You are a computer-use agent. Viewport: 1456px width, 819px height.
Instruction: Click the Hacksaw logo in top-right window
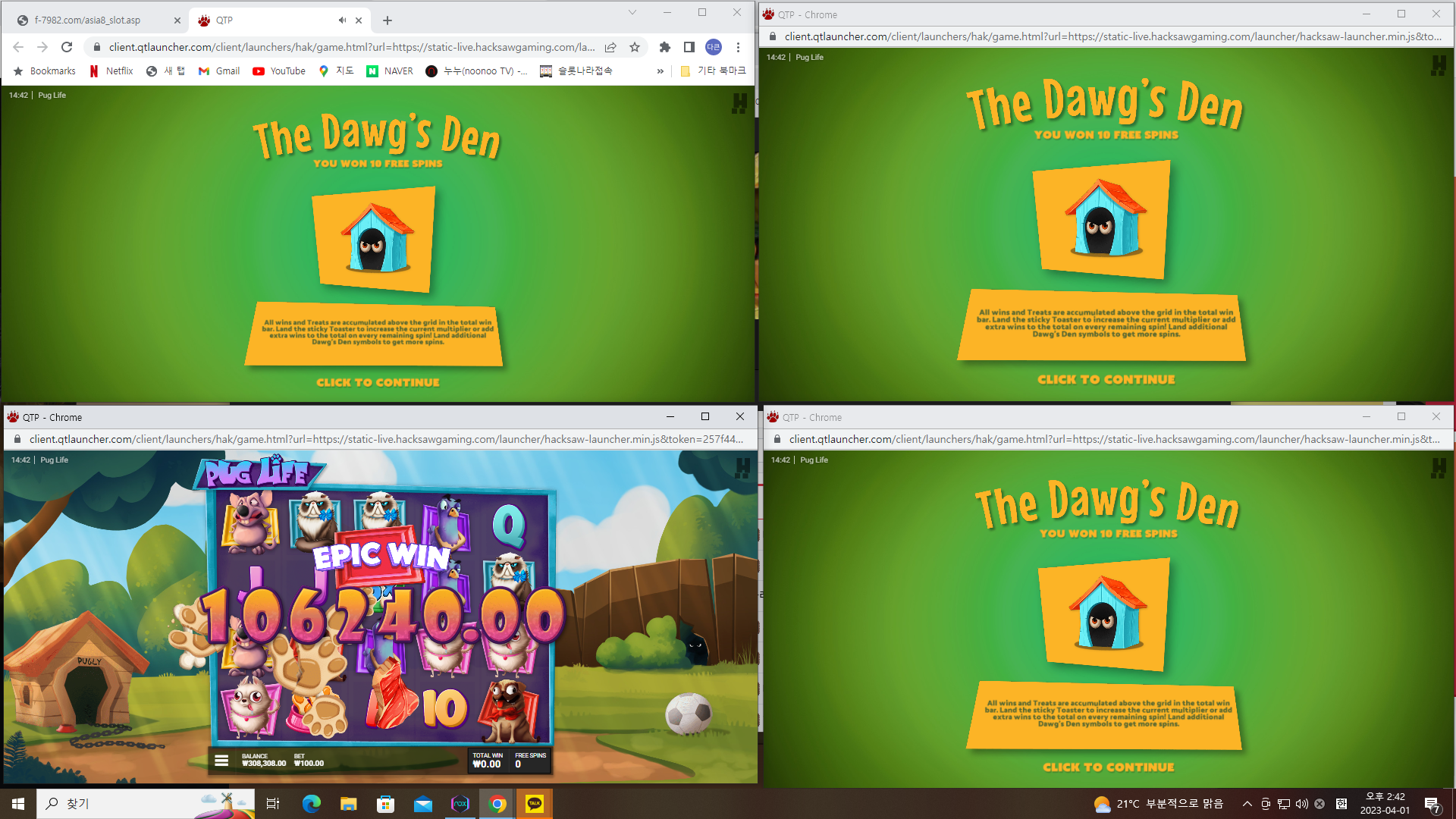pyautogui.click(x=1439, y=66)
